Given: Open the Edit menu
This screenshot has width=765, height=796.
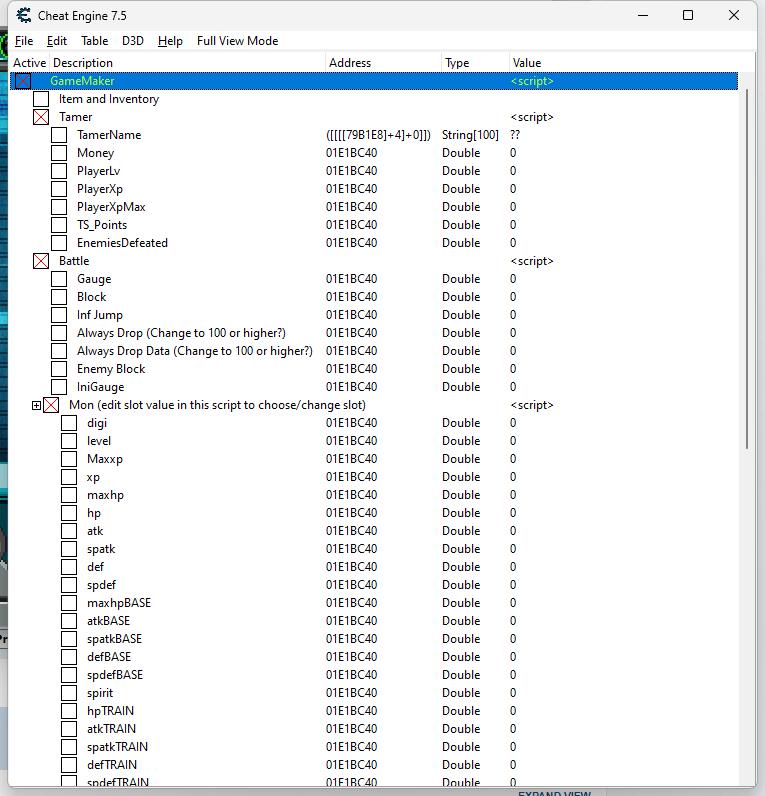Looking at the screenshot, I should [56, 41].
